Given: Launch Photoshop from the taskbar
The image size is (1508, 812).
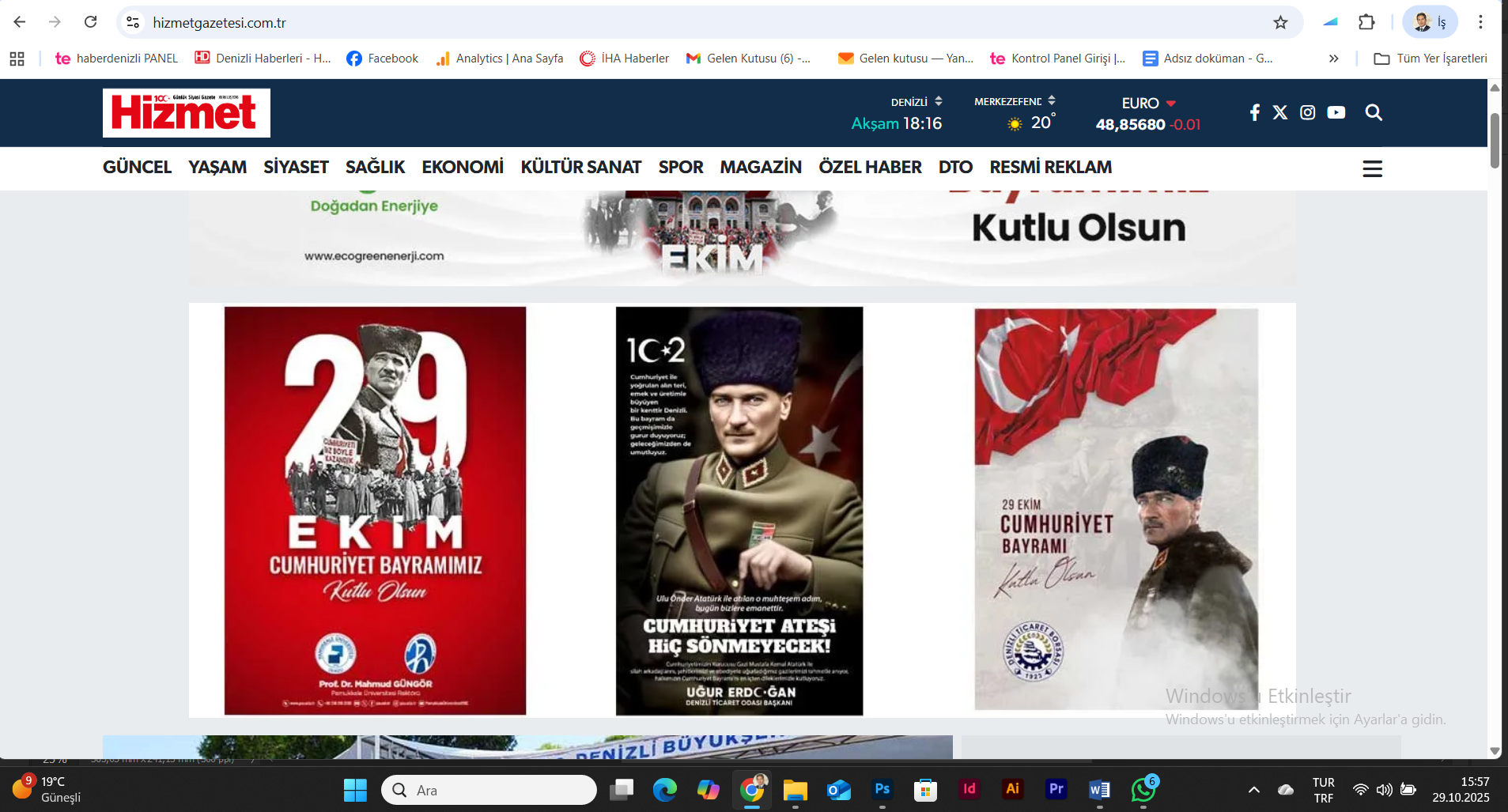Looking at the screenshot, I should (882, 789).
